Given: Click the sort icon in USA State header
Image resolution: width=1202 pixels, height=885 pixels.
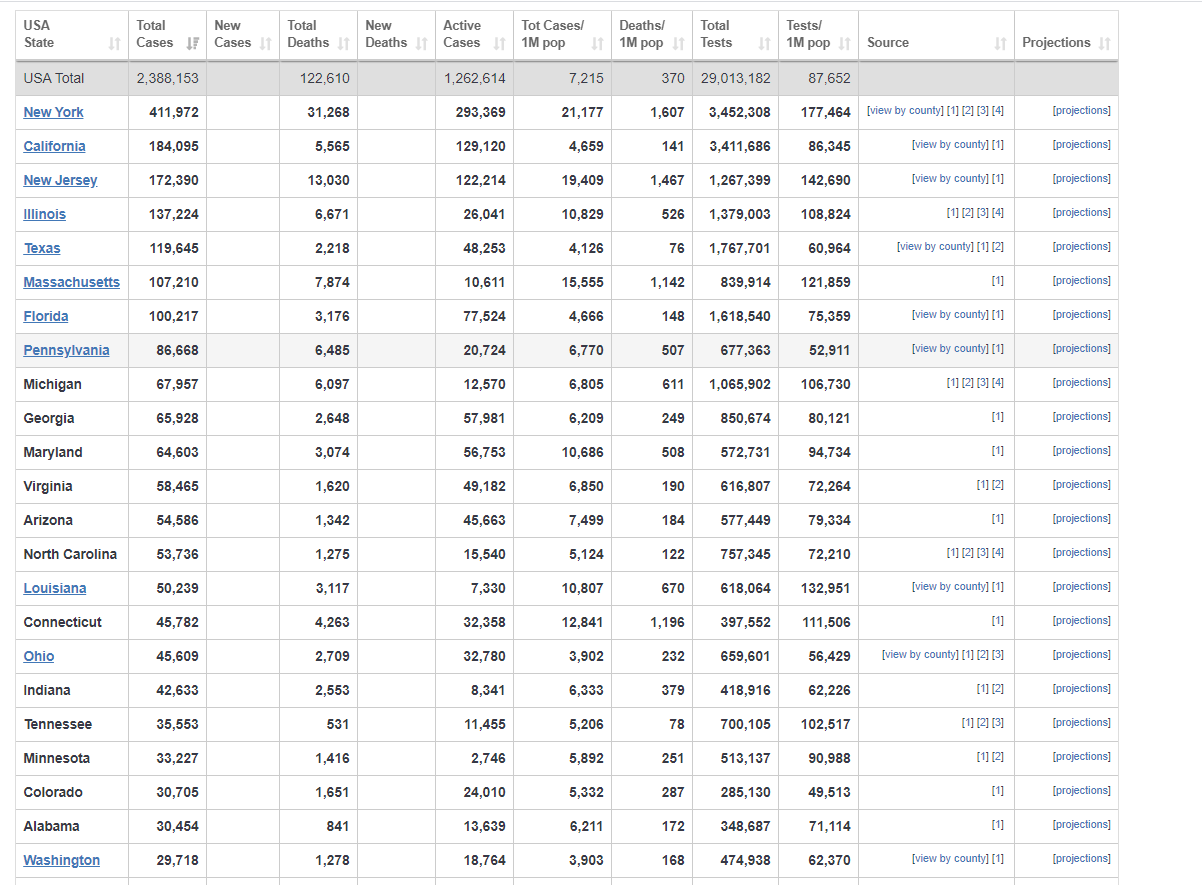Looking at the screenshot, I should pos(114,44).
